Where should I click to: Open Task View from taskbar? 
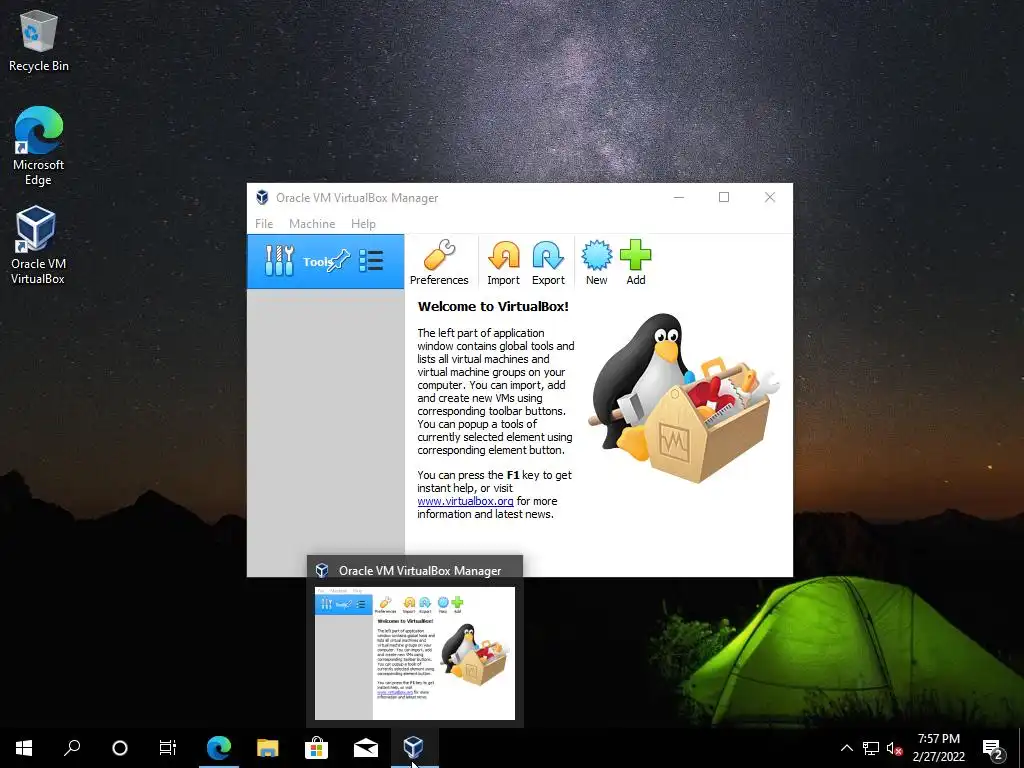168,747
